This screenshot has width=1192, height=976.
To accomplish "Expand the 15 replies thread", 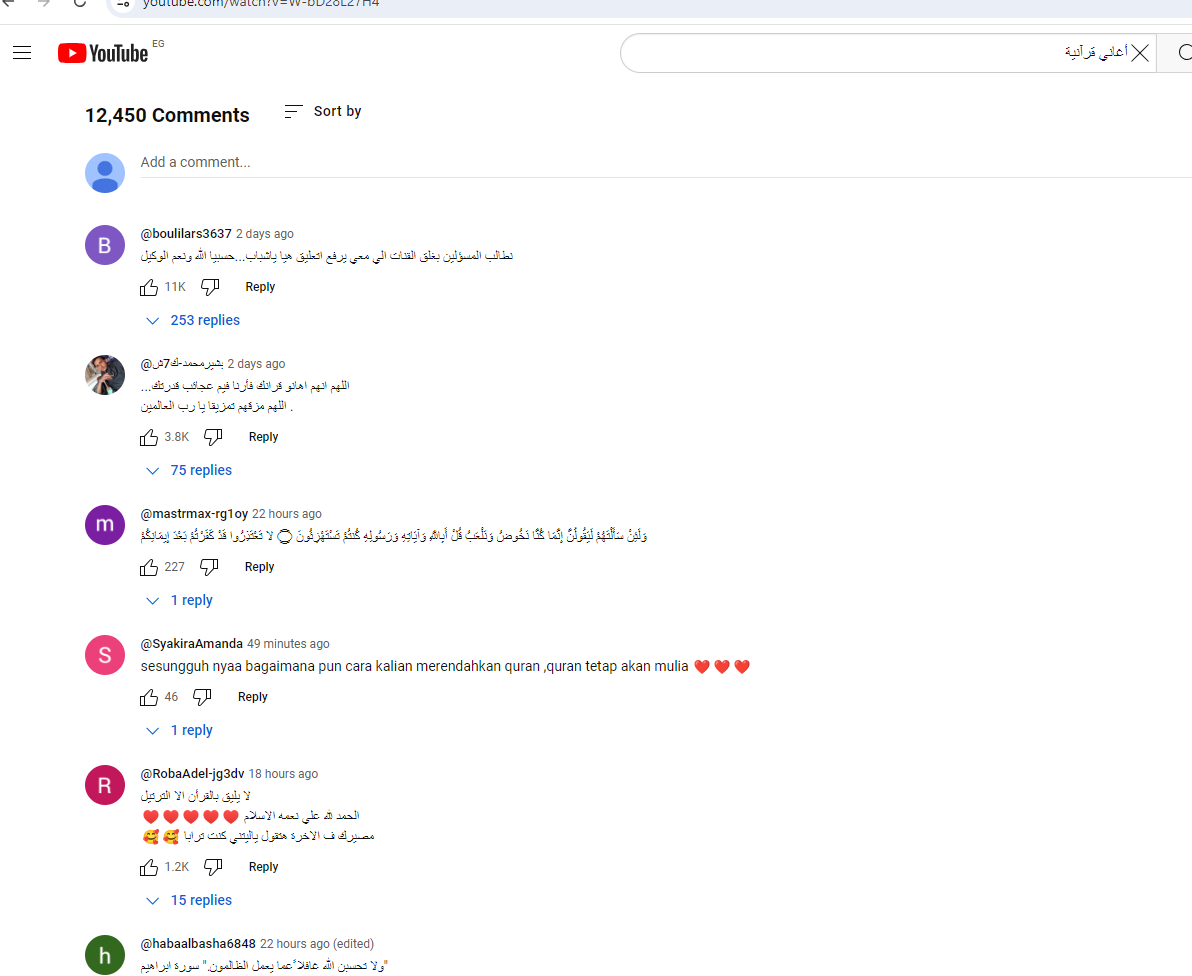I will coord(189,901).
